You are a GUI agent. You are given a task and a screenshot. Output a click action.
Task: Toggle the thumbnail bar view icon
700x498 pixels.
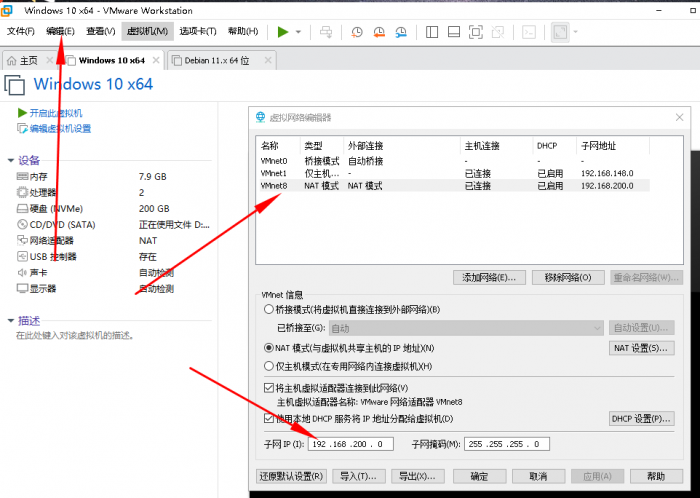[x=454, y=32]
